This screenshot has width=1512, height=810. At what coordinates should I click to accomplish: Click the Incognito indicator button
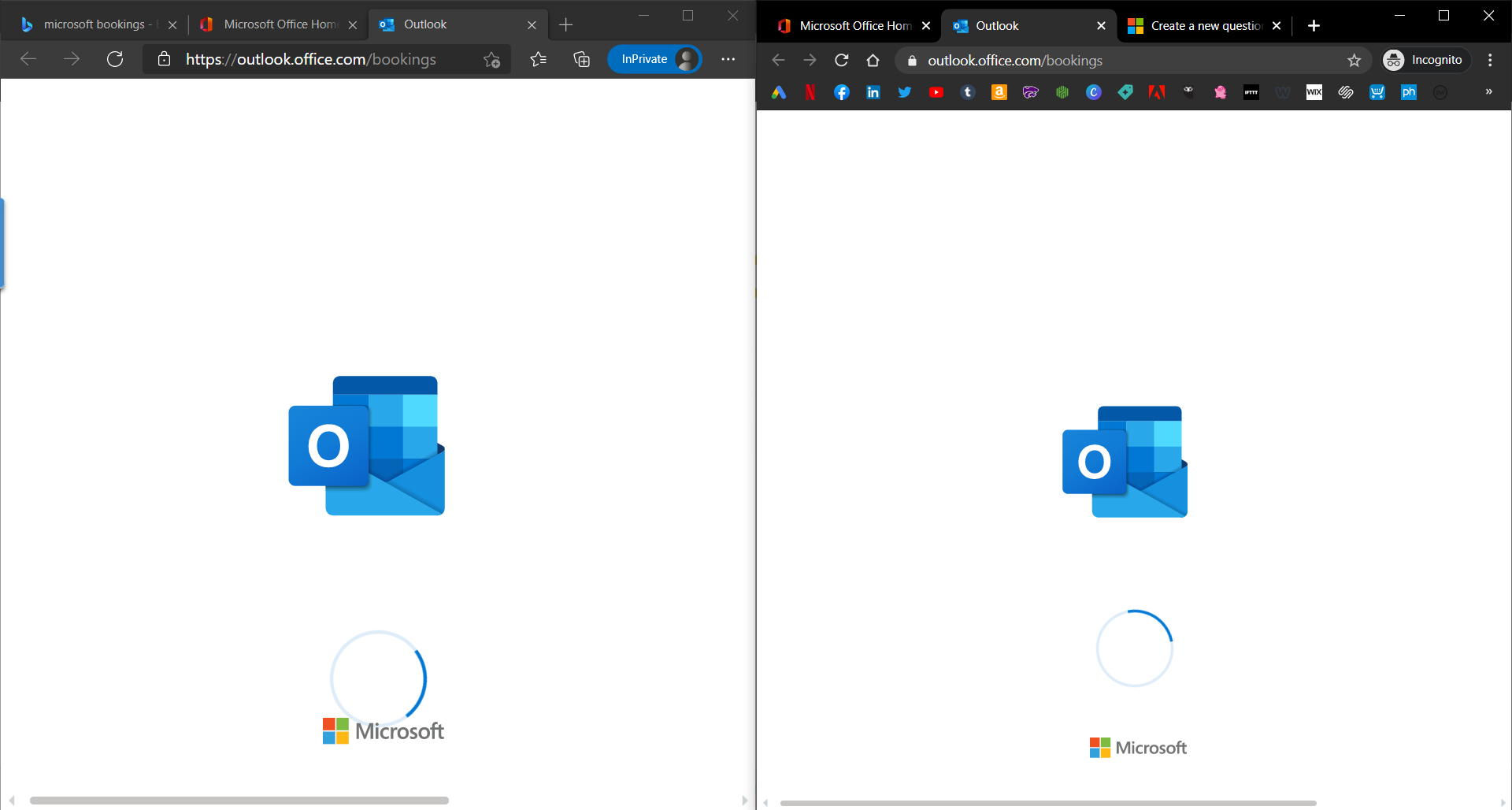[x=1426, y=60]
